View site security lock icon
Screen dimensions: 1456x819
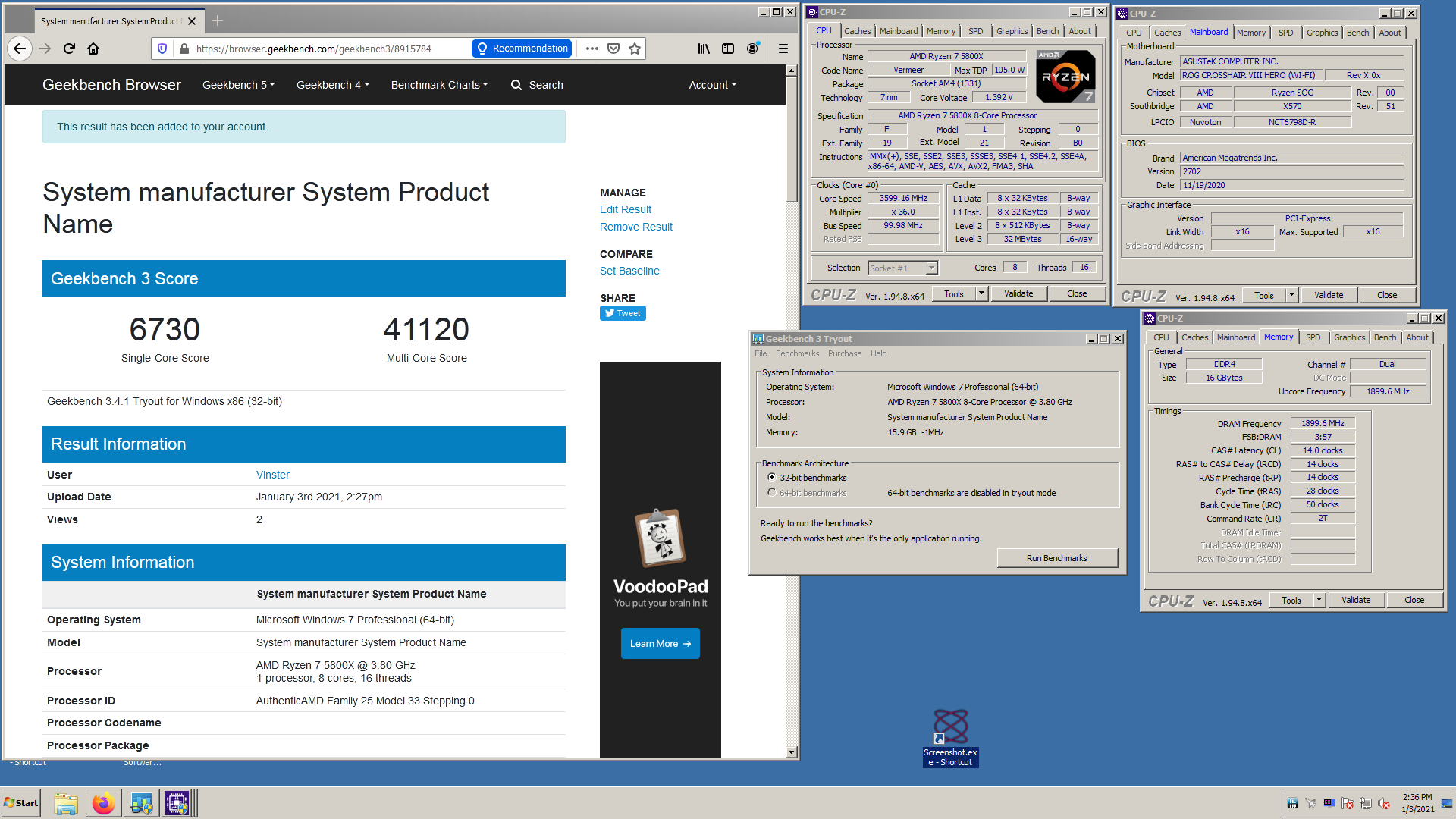pos(184,49)
